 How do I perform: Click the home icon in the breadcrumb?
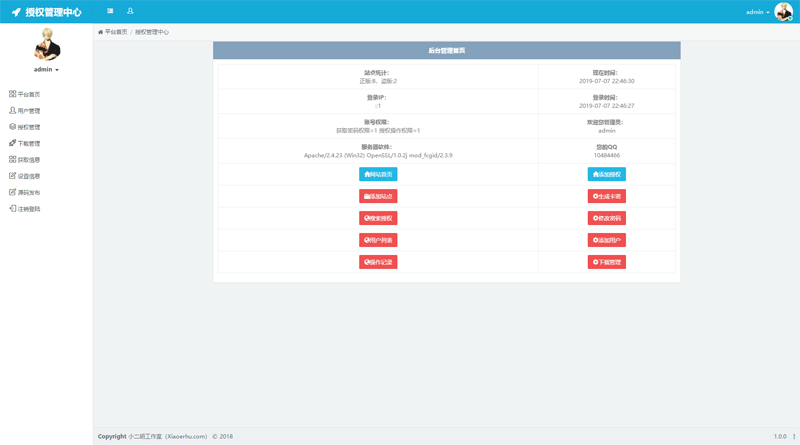pos(100,32)
